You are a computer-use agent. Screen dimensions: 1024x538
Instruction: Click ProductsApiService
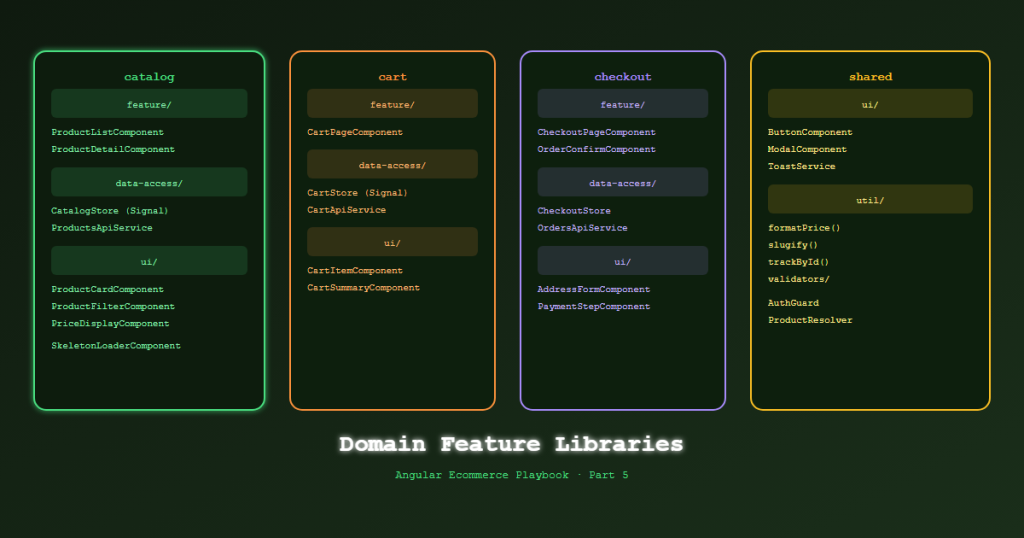tap(102, 228)
